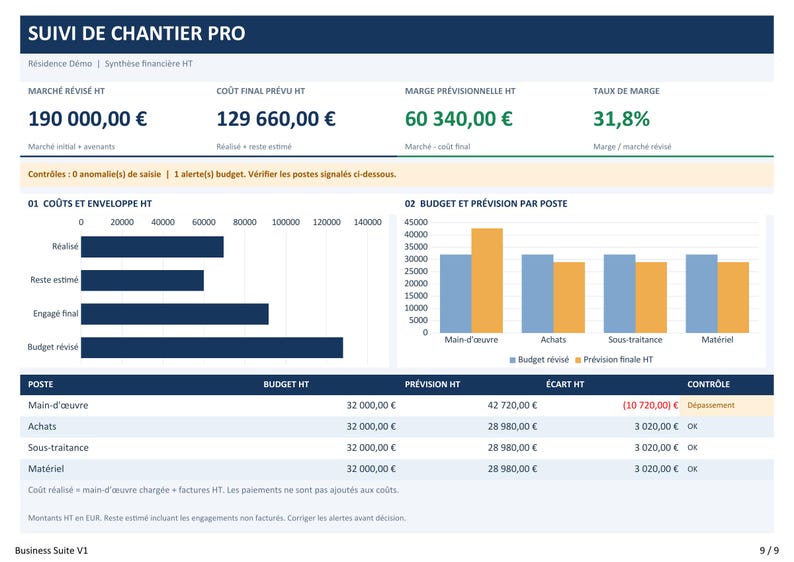Select the Main-d'œuvre table row name

[58, 406]
